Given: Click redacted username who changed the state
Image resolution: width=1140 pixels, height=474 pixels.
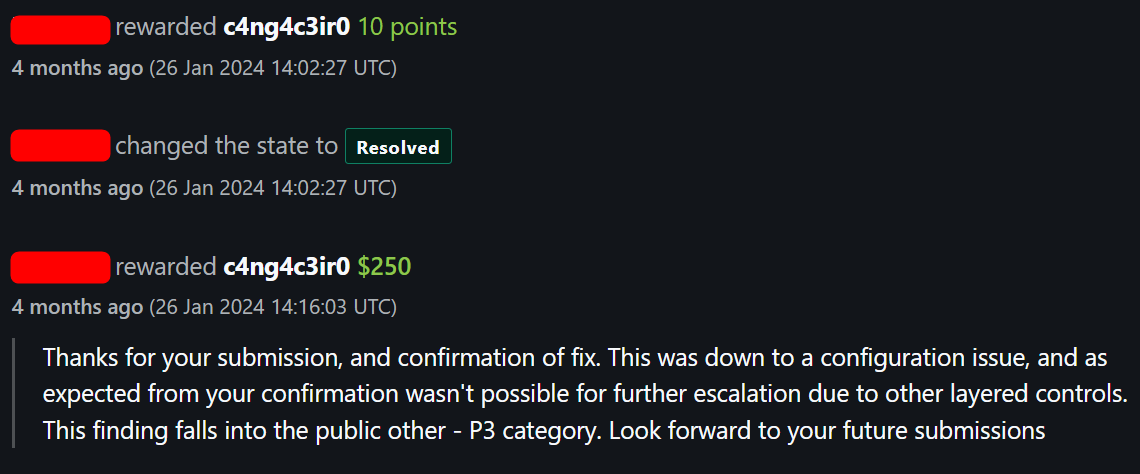Looking at the screenshot, I should pyautogui.click(x=60, y=147).
